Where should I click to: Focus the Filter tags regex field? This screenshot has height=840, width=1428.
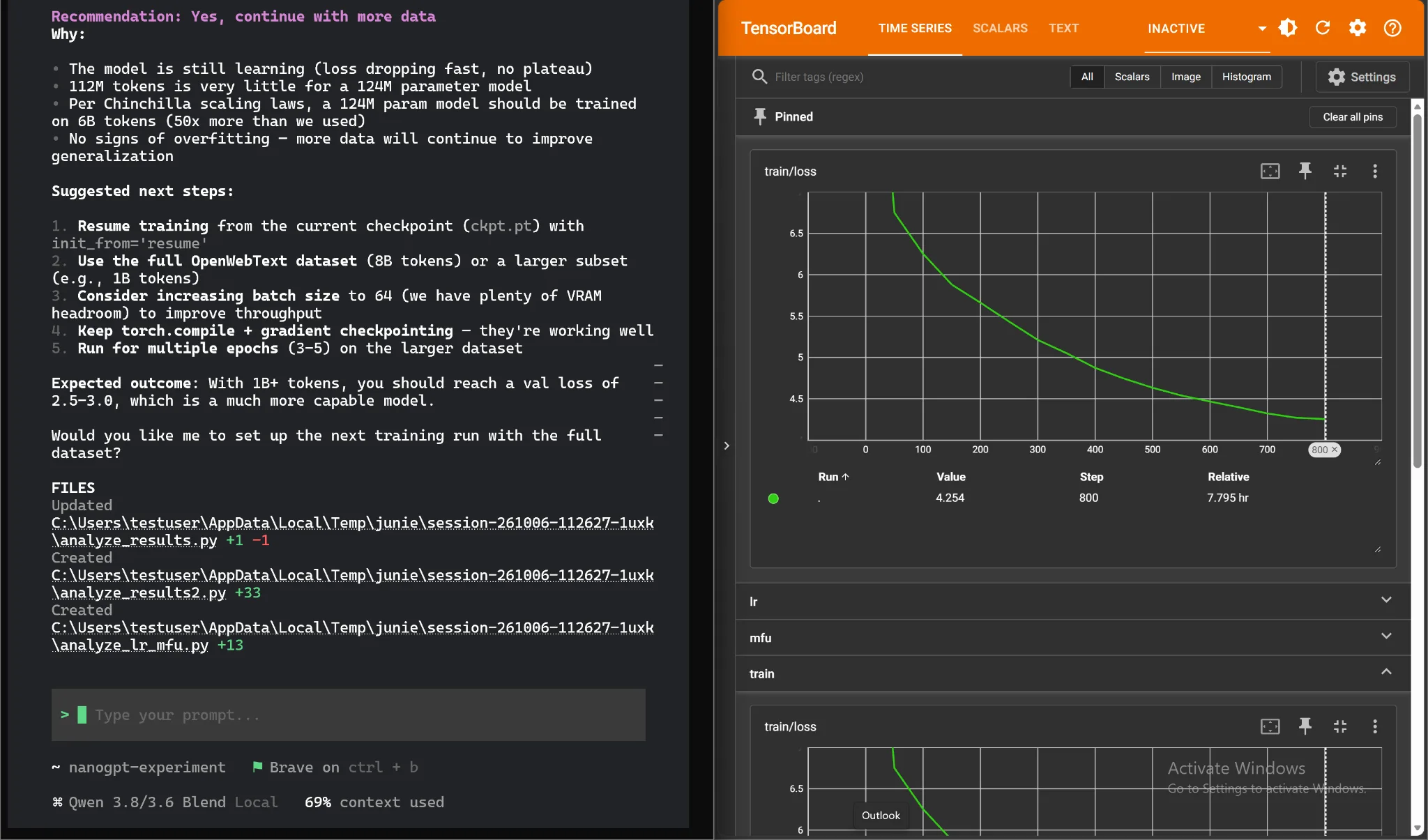coord(906,77)
